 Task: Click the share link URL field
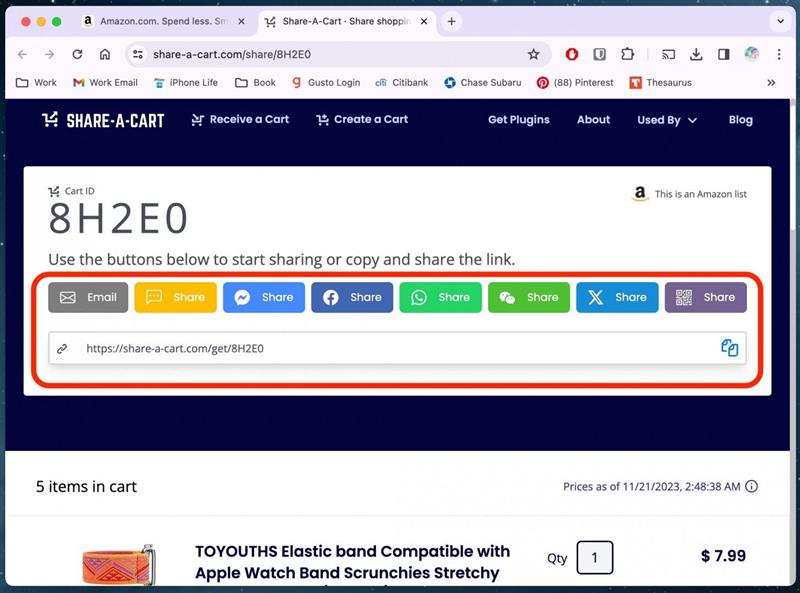tap(380, 348)
